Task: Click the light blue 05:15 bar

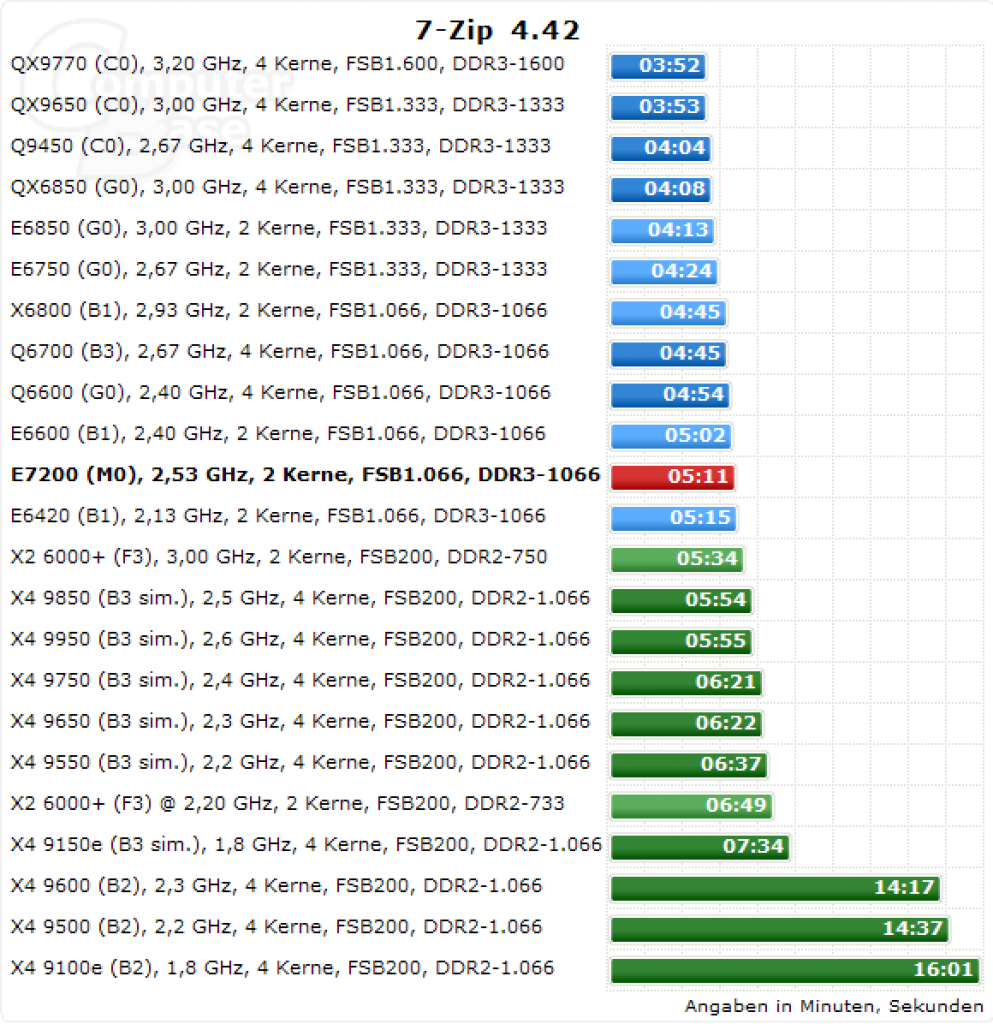Action: (x=674, y=519)
